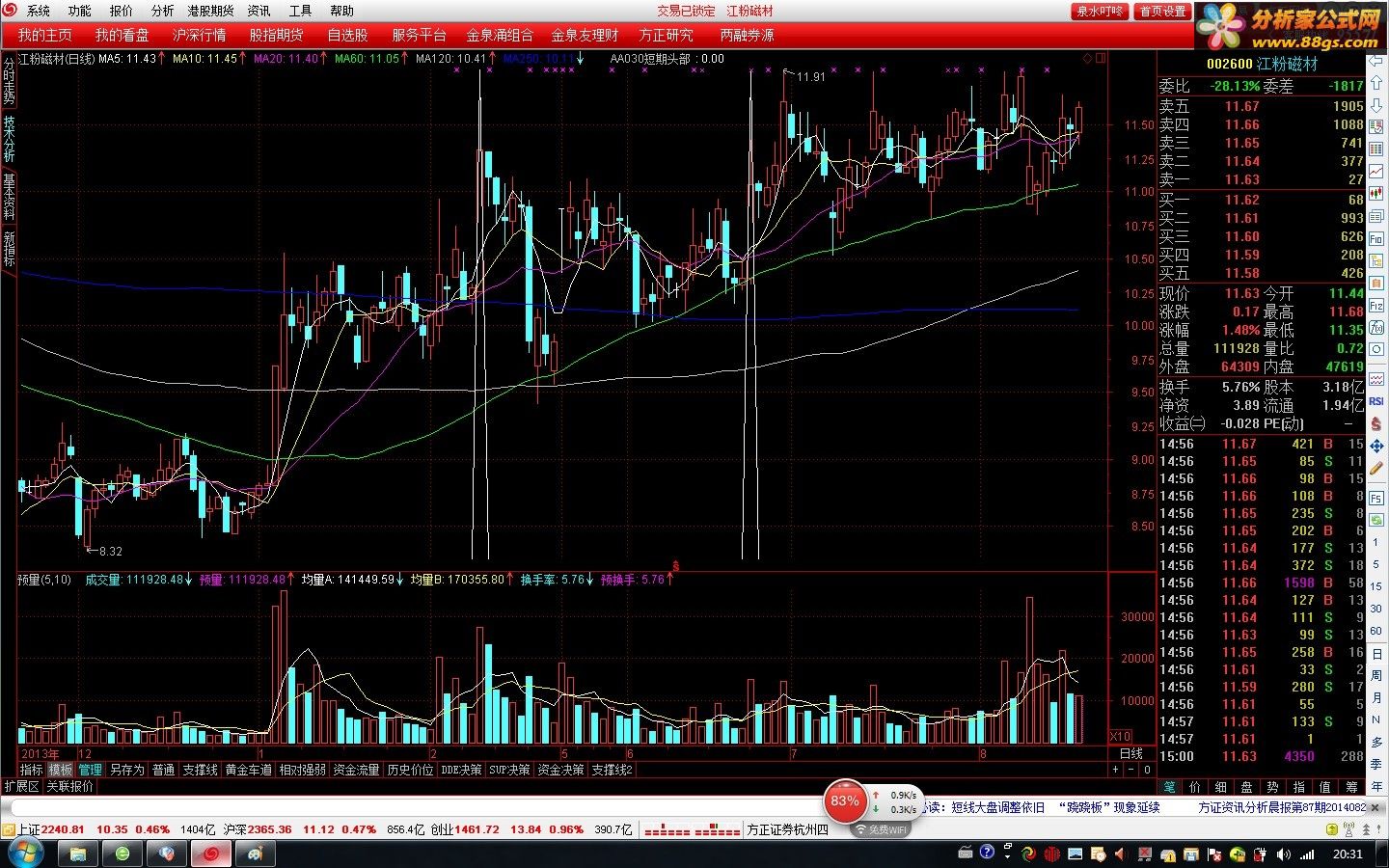This screenshot has height=868, width=1389.
Task: Click the down arrow icon in right toolbar
Action: [x=1376, y=104]
